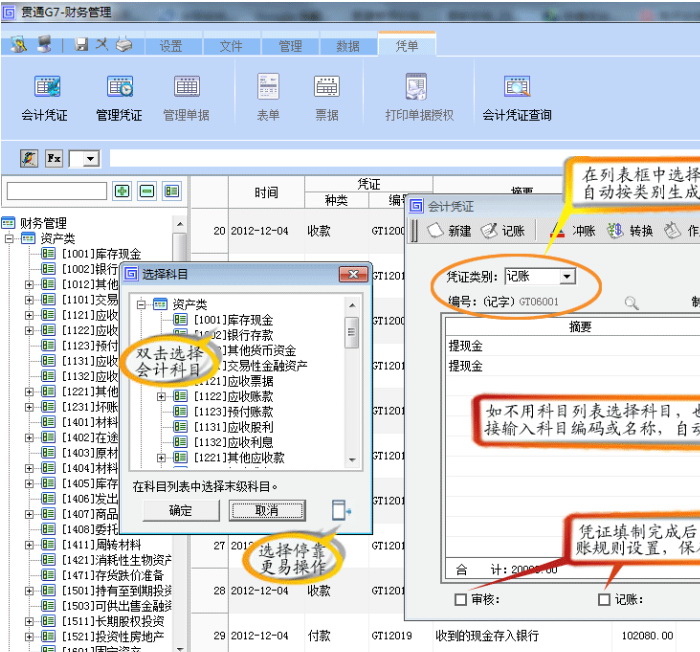Click the bird icon beside Fx

pos(29,158)
